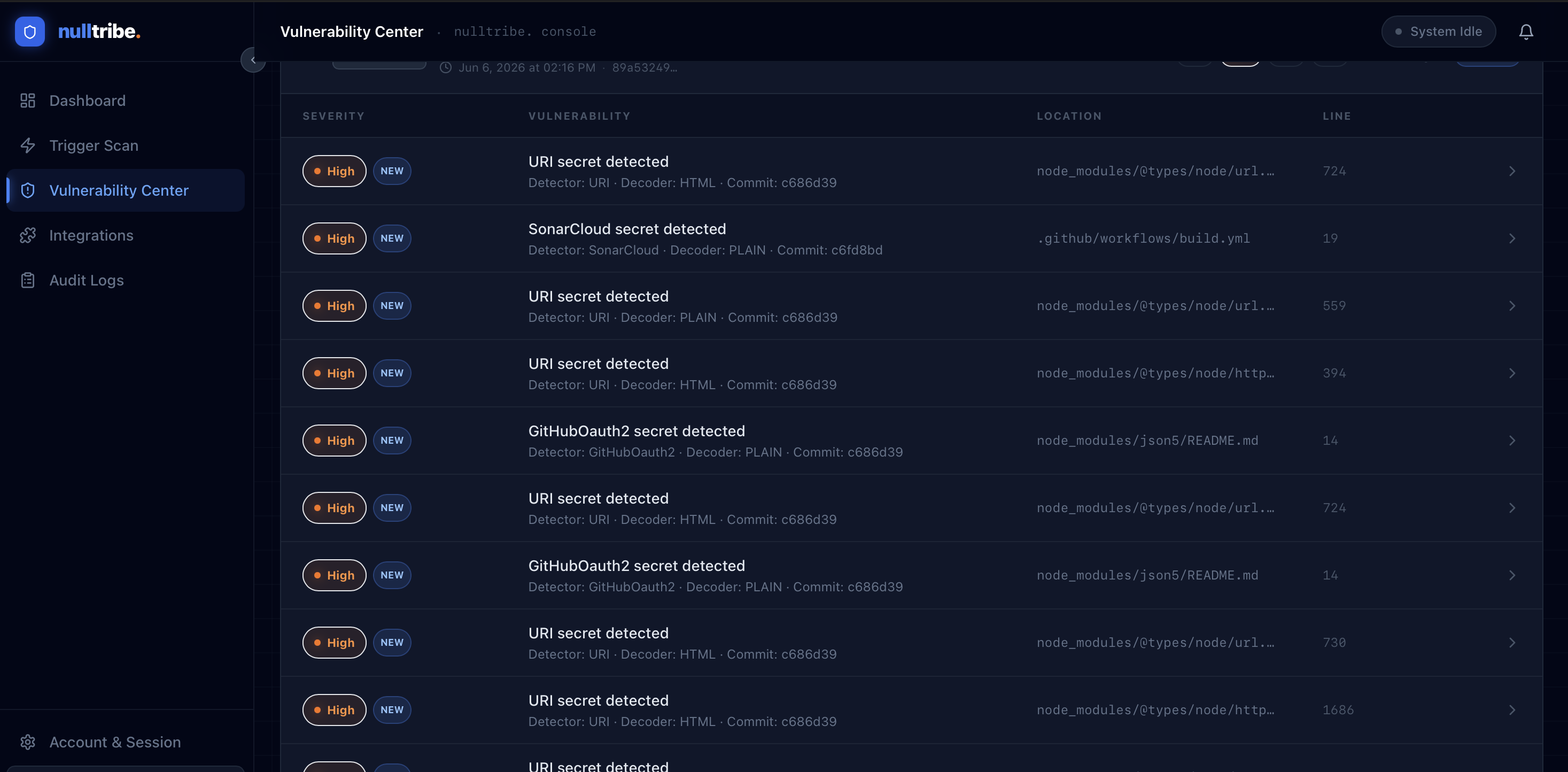The image size is (1568, 772).
Task: Click the VULNERABILITY column header
Action: tap(579, 115)
